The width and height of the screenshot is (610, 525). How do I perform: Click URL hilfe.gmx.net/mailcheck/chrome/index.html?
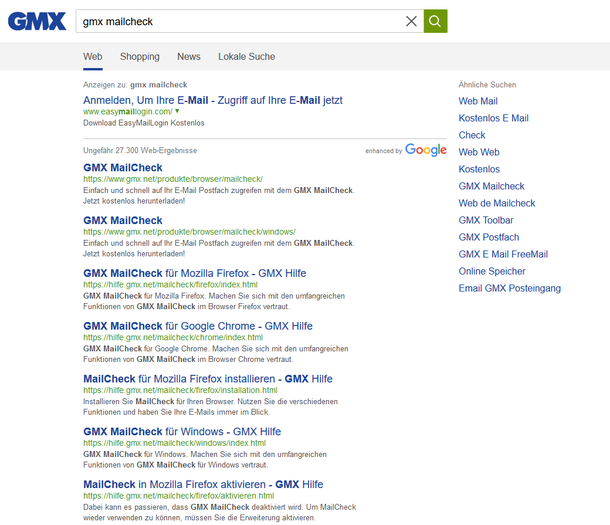pos(173,338)
